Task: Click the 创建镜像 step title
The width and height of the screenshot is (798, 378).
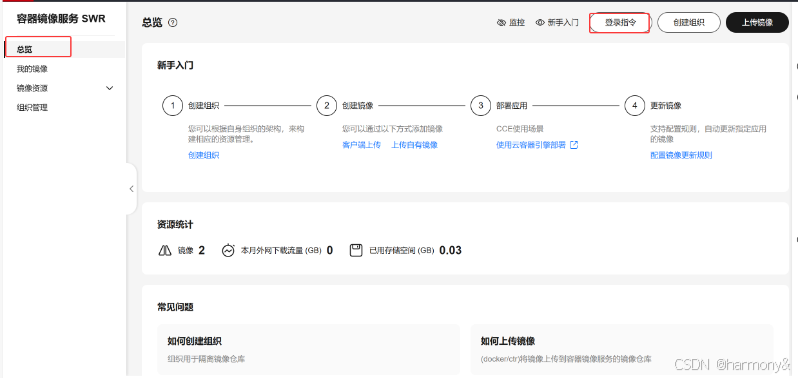Action: [x=358, y=106]
